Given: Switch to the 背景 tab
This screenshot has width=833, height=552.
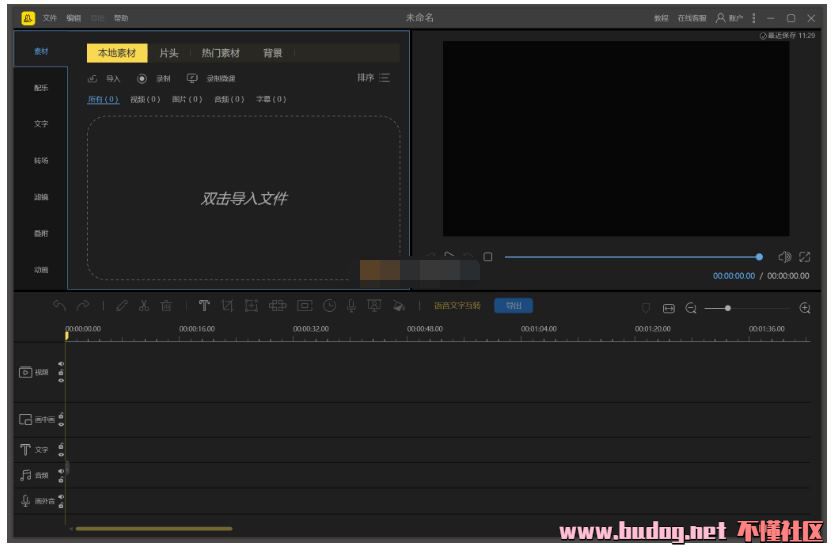Looking at the screenshot, I should (273, 53).
